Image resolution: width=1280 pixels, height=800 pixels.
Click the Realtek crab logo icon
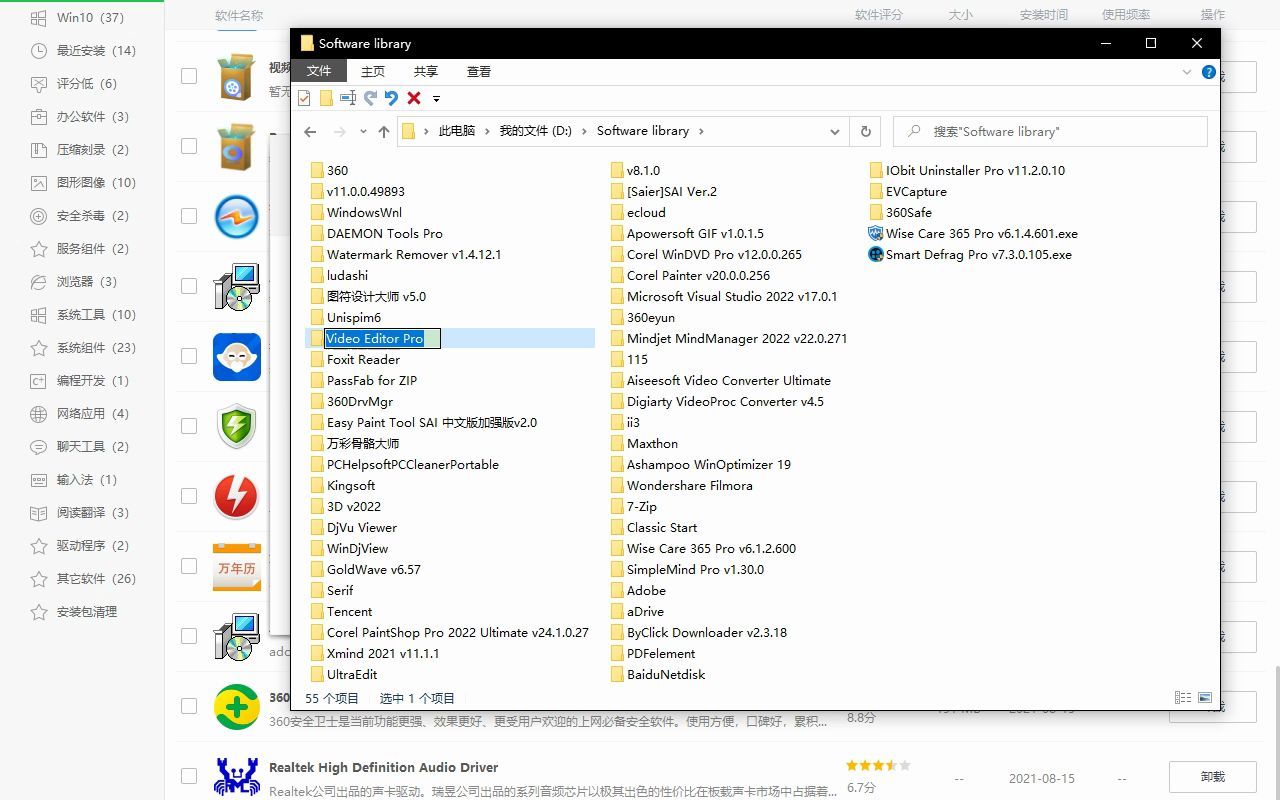237,776
